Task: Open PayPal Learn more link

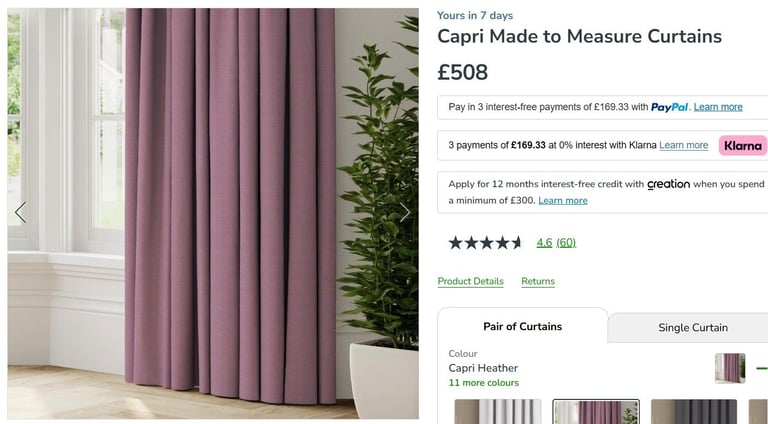Action: point(718,107)
